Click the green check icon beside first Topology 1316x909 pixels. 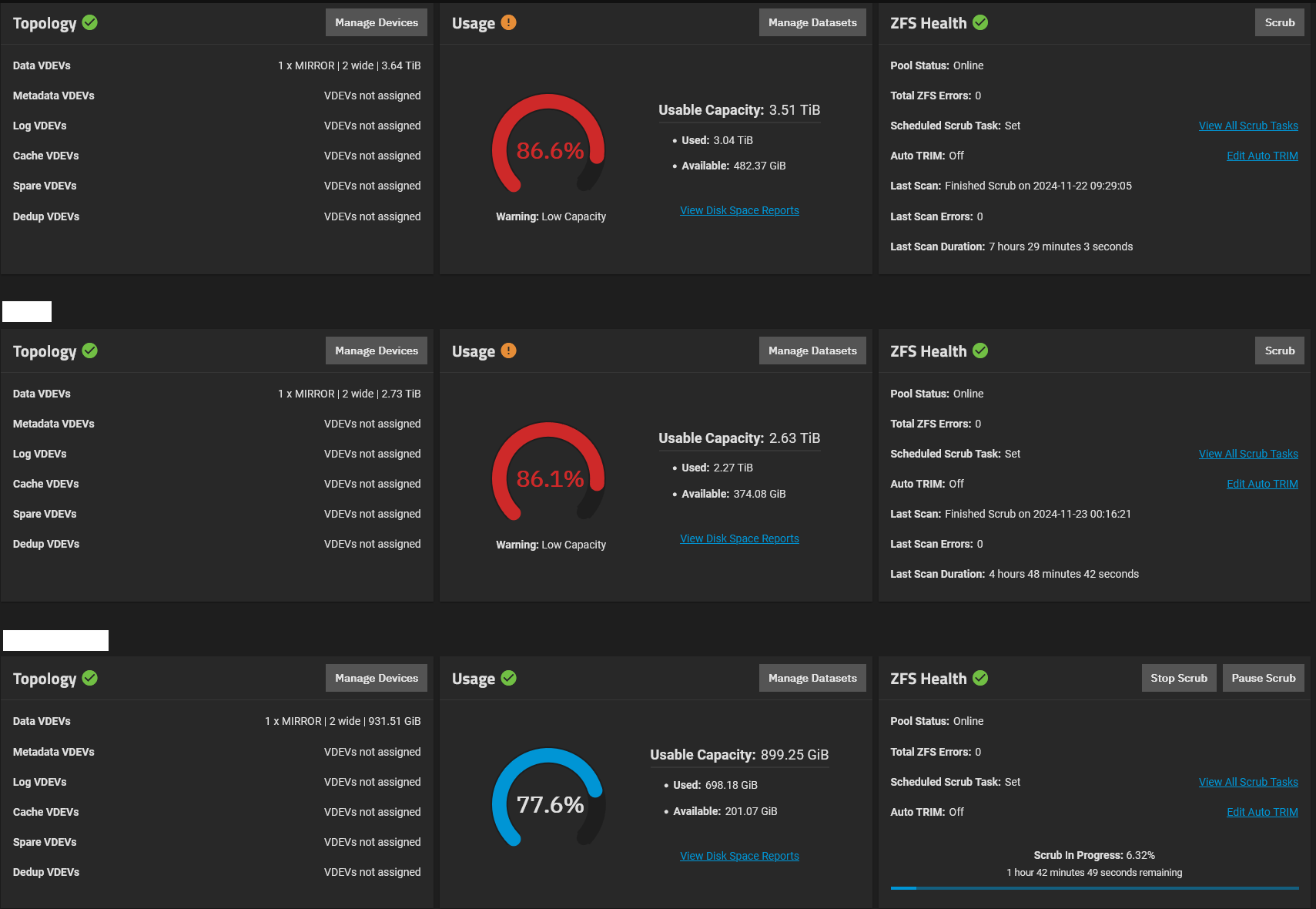[x=90, y=22]
